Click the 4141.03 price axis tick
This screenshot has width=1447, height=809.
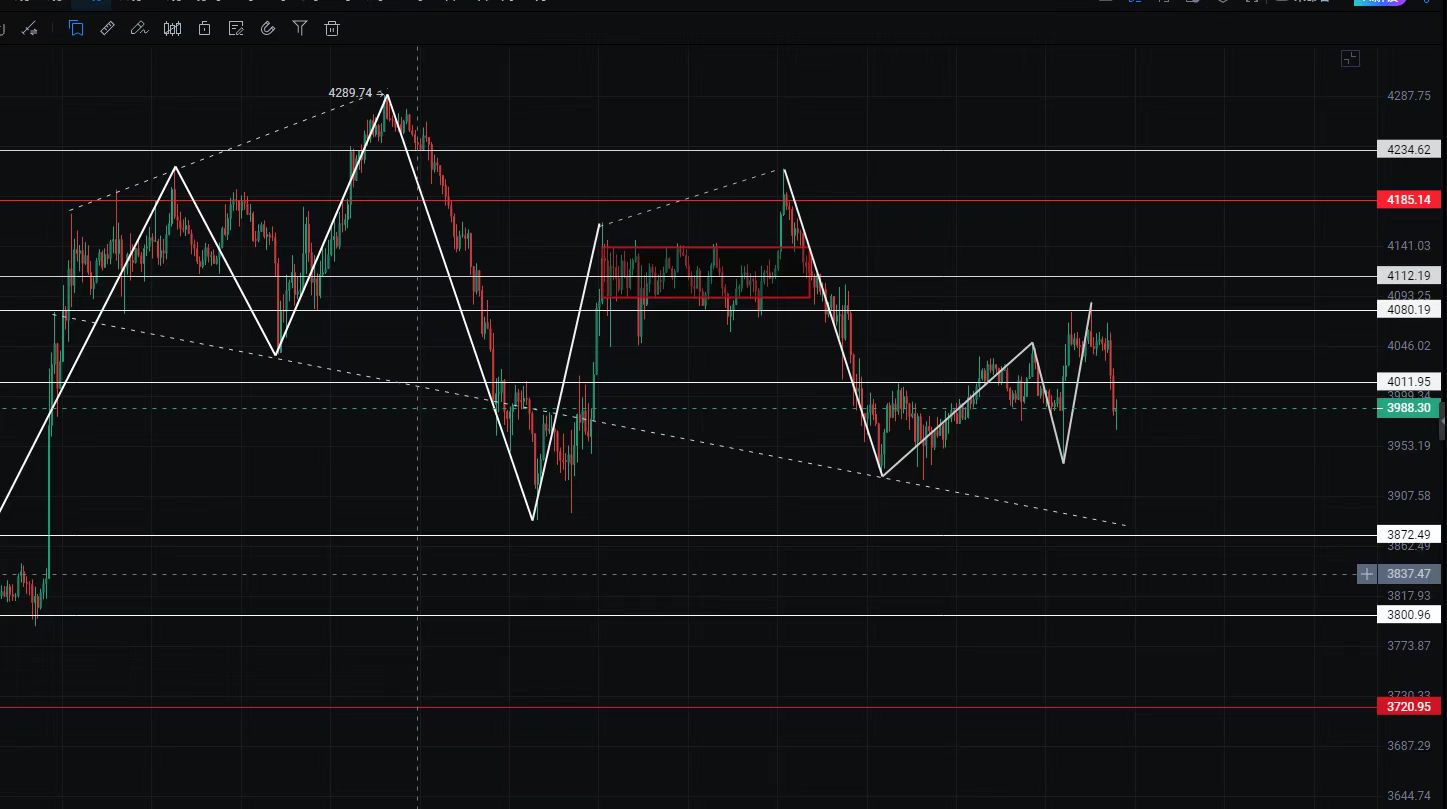pyautogui.click(x=1409, y=246)
